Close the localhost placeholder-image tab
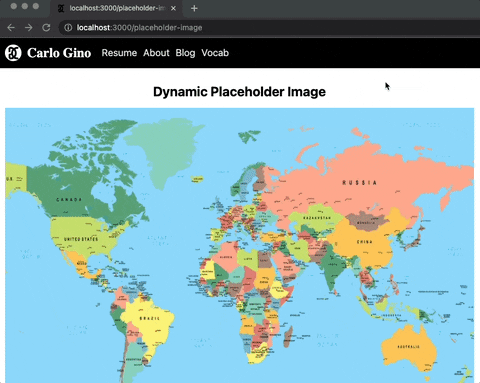This screenshot has height=383, width=480. tap(173, 9)
